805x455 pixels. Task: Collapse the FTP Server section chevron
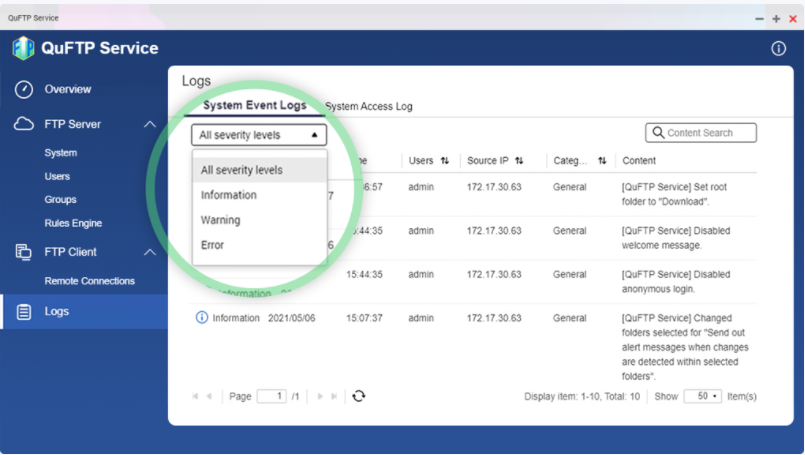(149, 124)
